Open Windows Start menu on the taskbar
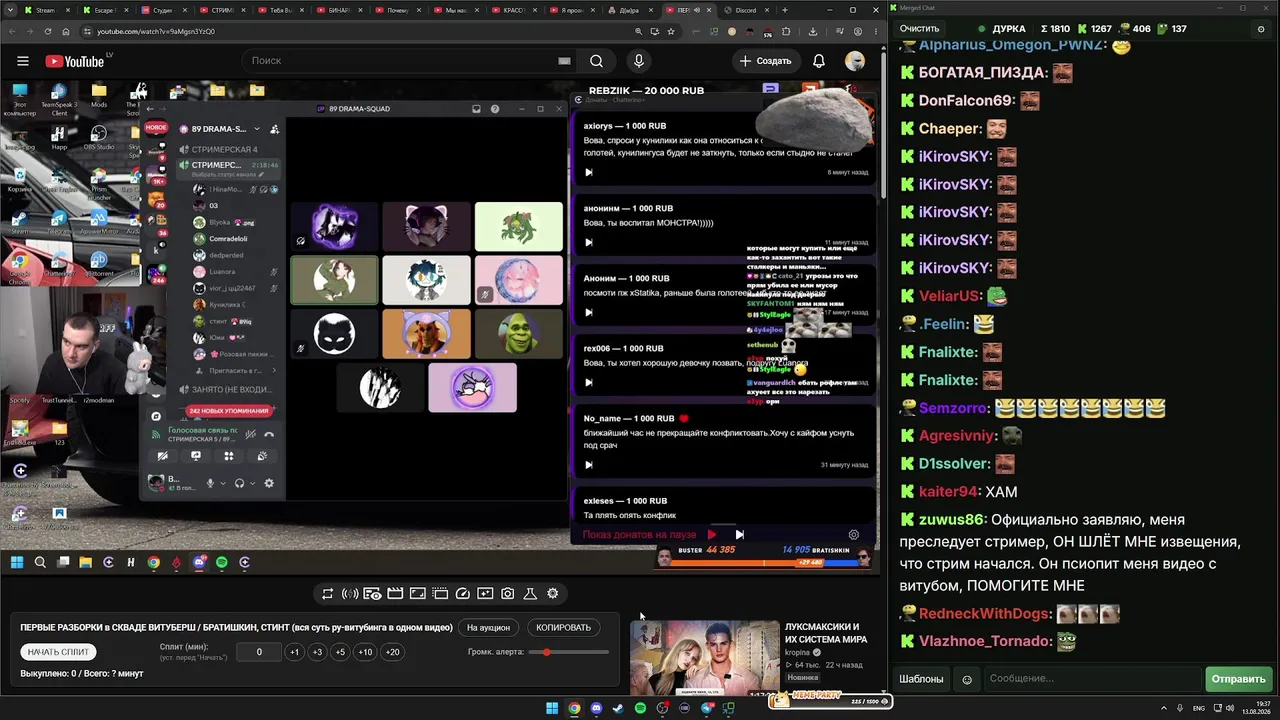1280x720 pixels. 552,709
